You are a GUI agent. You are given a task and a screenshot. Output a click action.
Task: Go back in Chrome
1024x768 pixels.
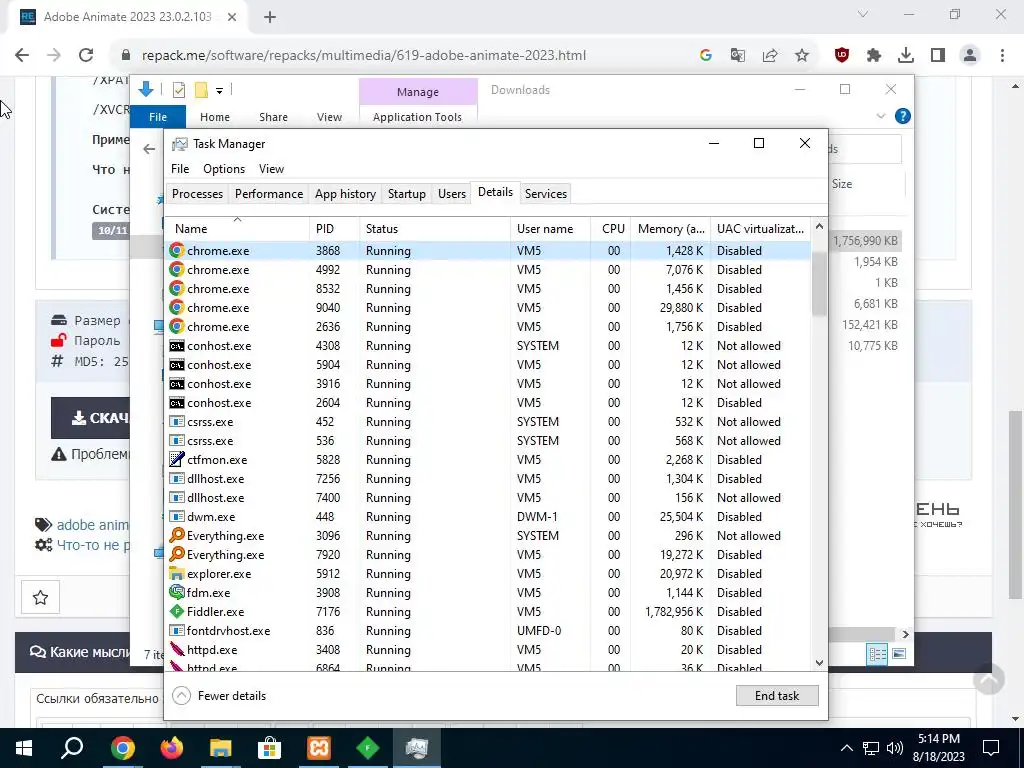point(22,56)
